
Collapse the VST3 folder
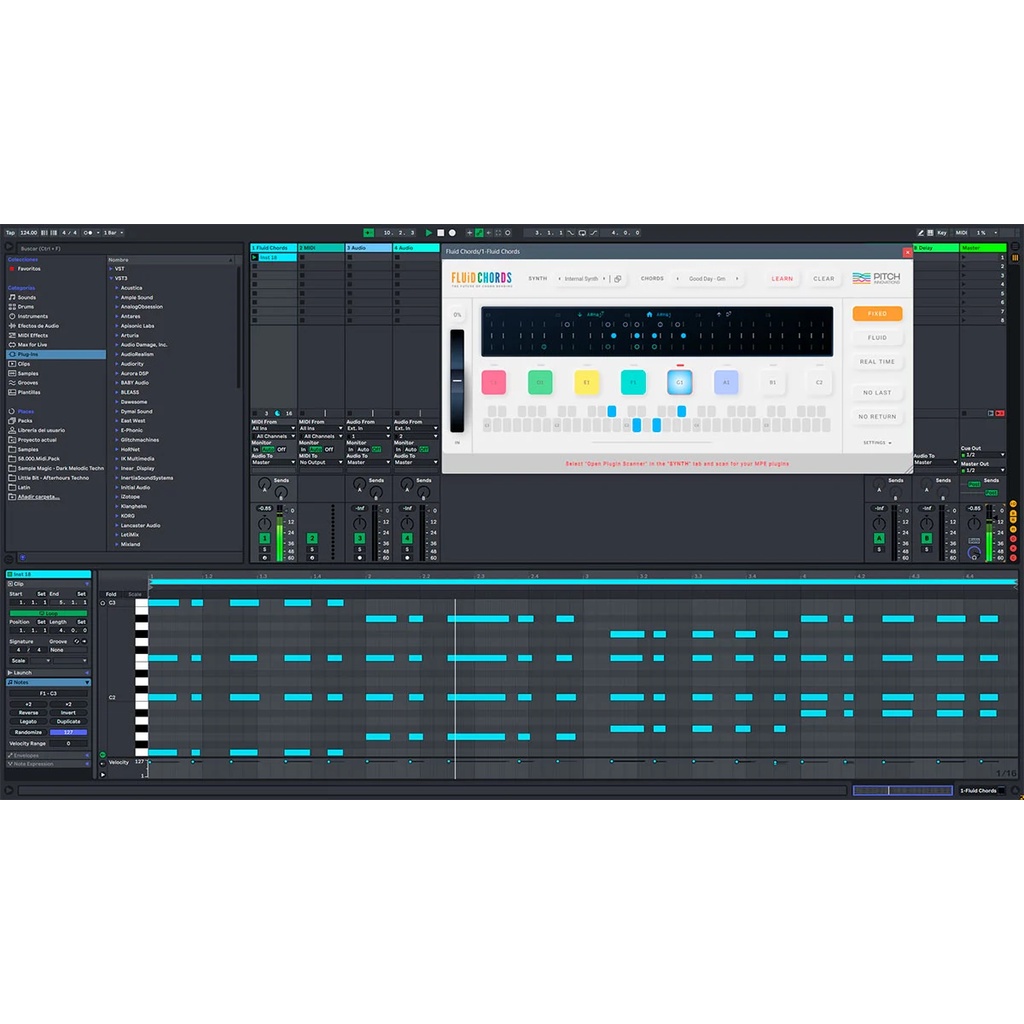tap(111, 278)
